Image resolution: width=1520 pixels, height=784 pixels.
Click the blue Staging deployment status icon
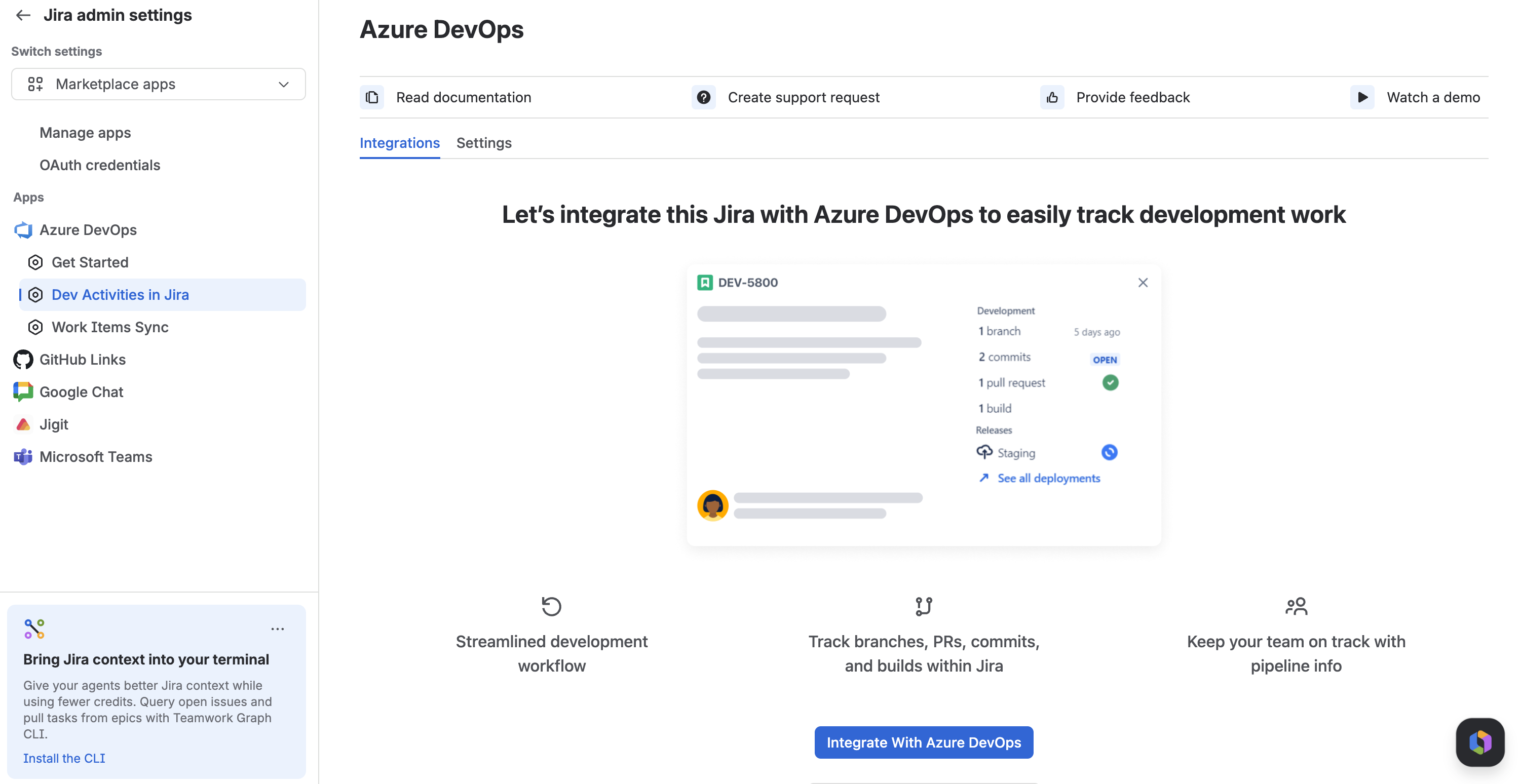pyautogui.click(x=1109, y=452)
